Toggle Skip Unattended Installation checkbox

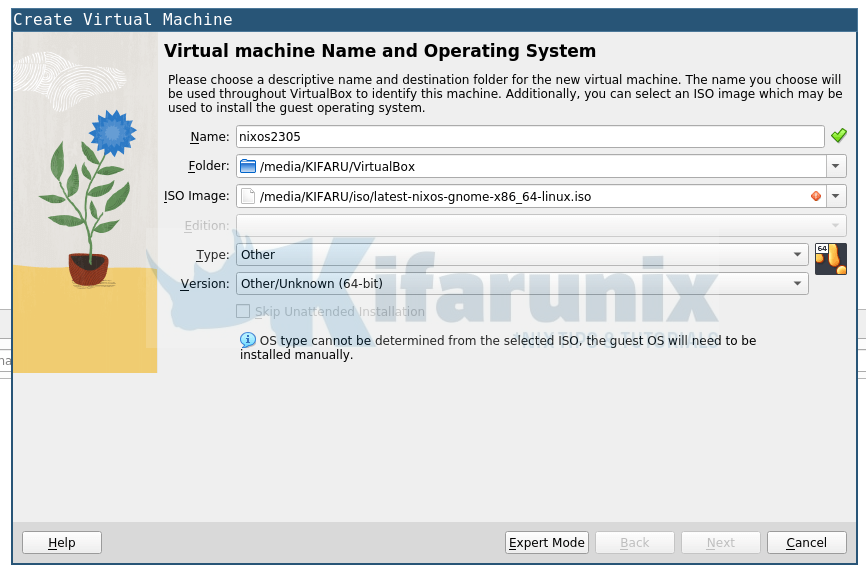[243, 311]
